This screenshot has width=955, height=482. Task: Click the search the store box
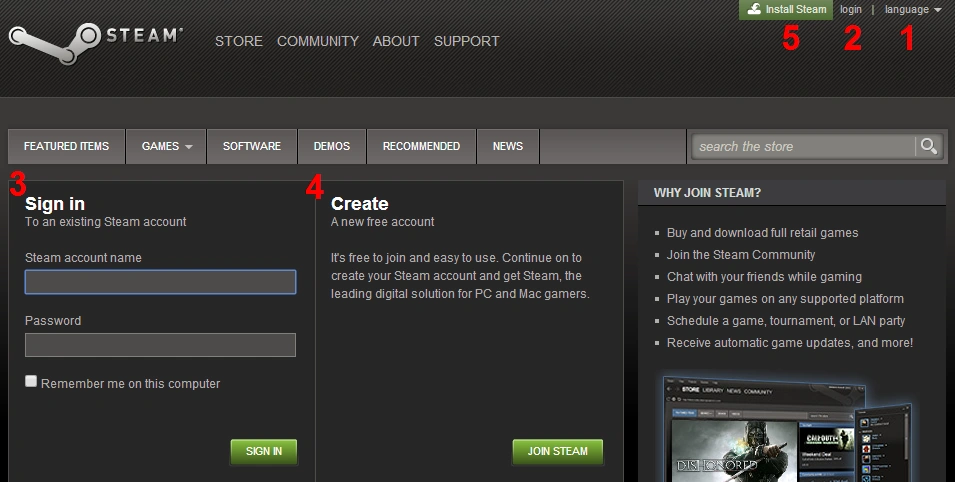[x=803, y=146]
